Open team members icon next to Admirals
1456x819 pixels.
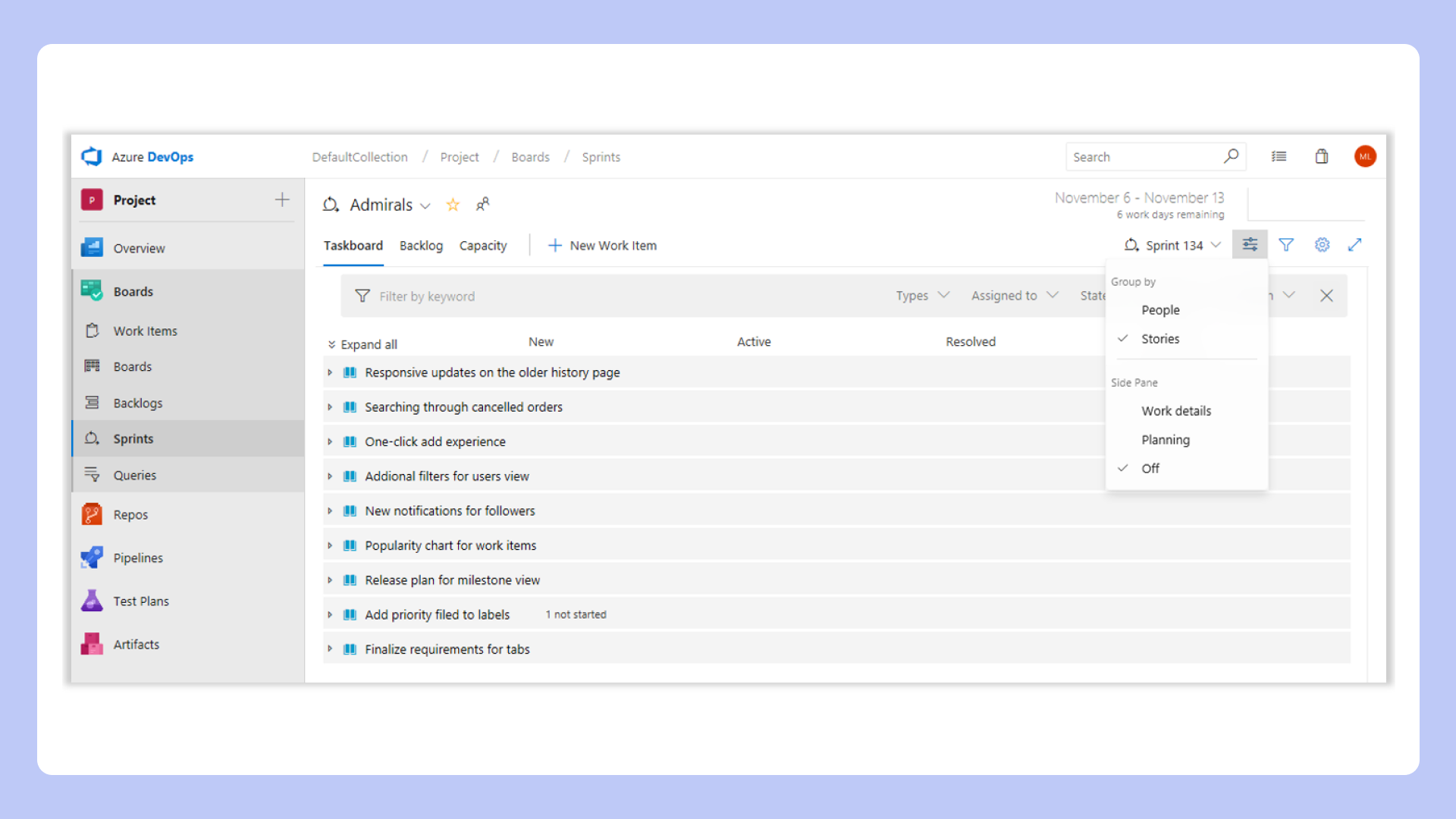482,205
